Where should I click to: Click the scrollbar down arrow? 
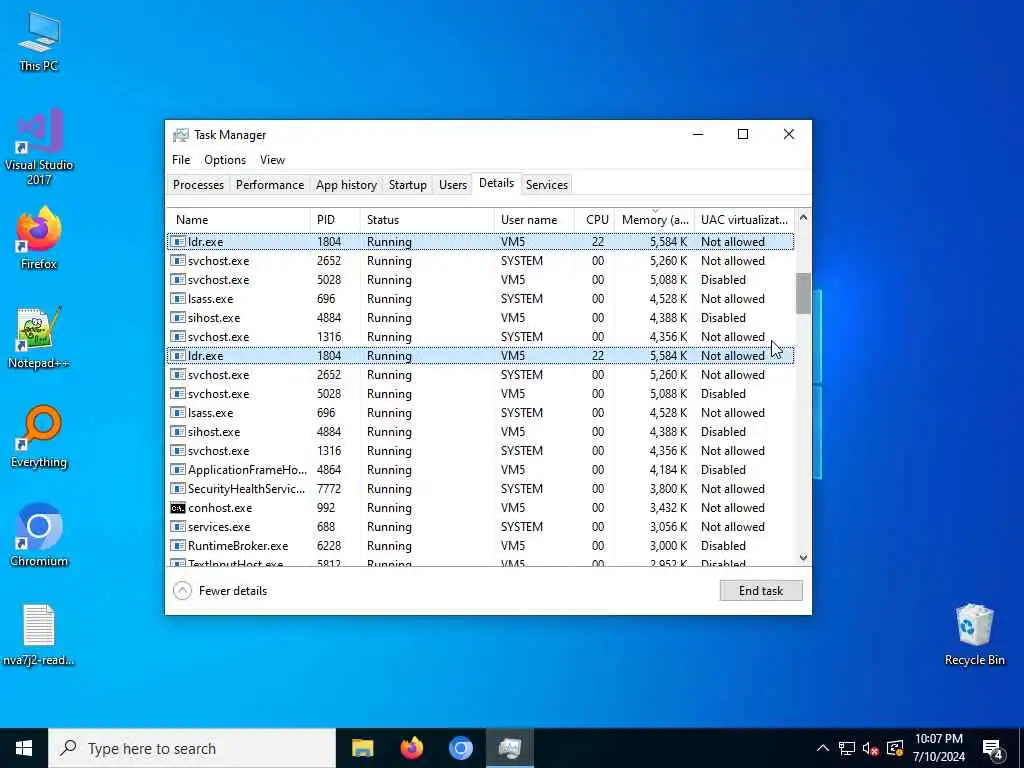tap(803, 557)
